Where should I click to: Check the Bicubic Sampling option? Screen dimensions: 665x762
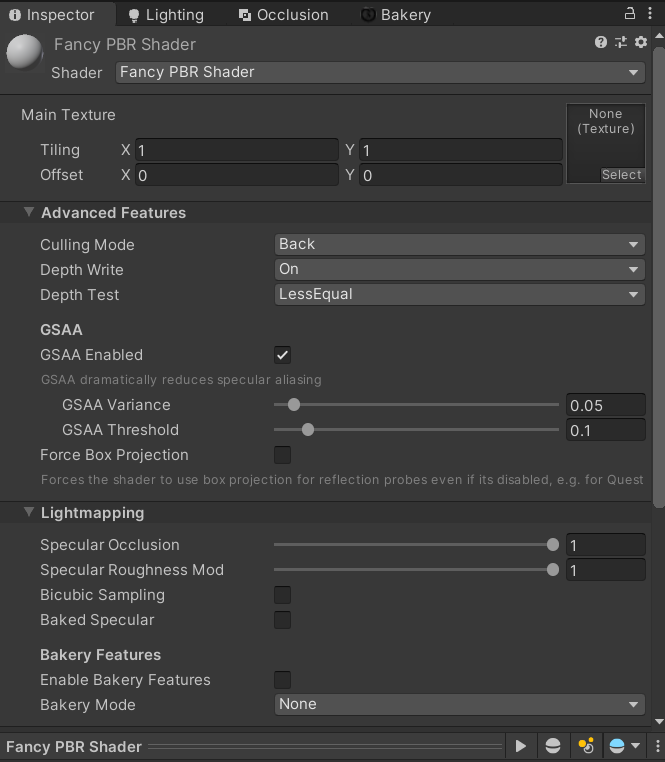(x=283, y=595)
